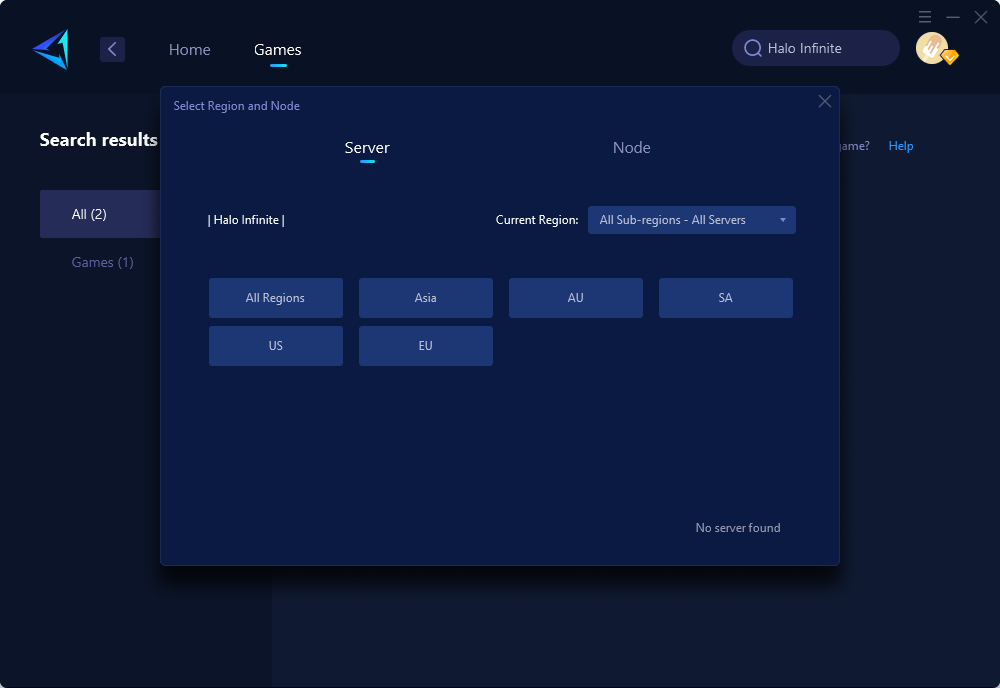Image resolution: width=1000 pixels, height=688 pixels.
Task: Expand the Current Region dropdown
Action: 691,220
